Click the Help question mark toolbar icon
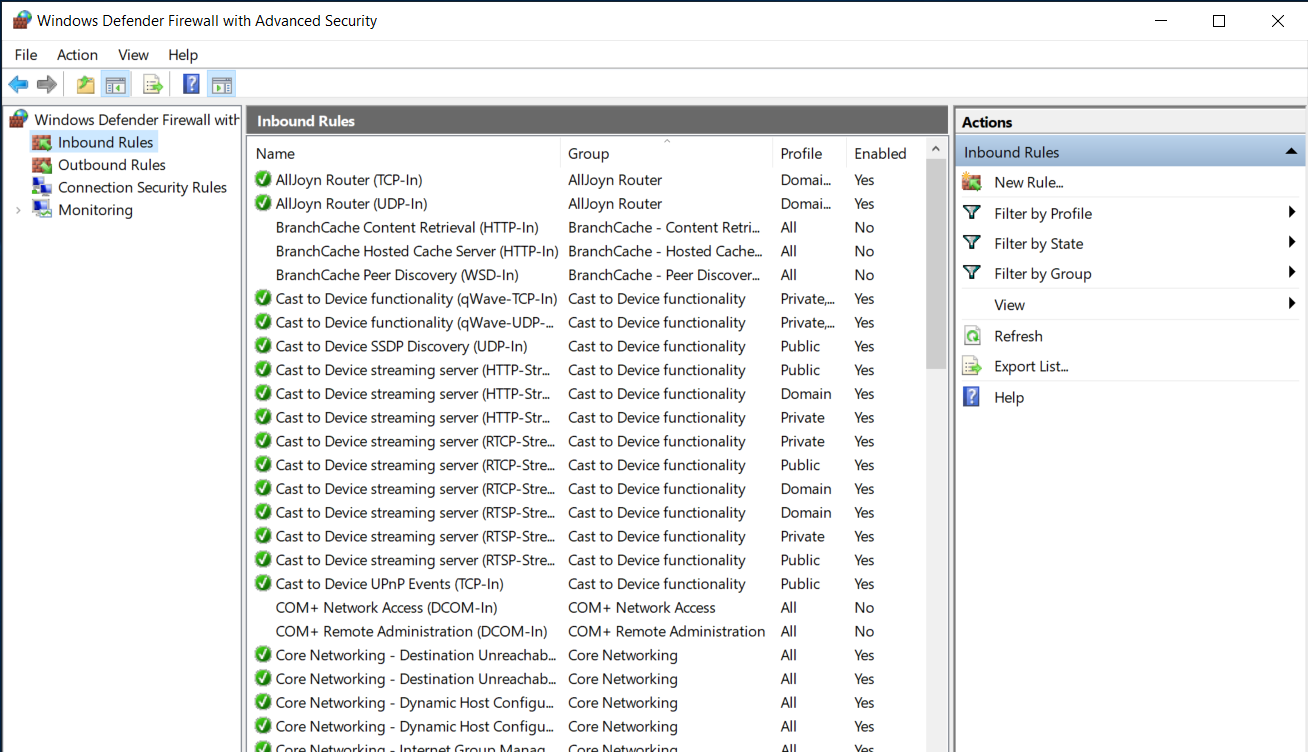Image resolution: width=1308 pixels, height=752 pixels. point(190,84)
